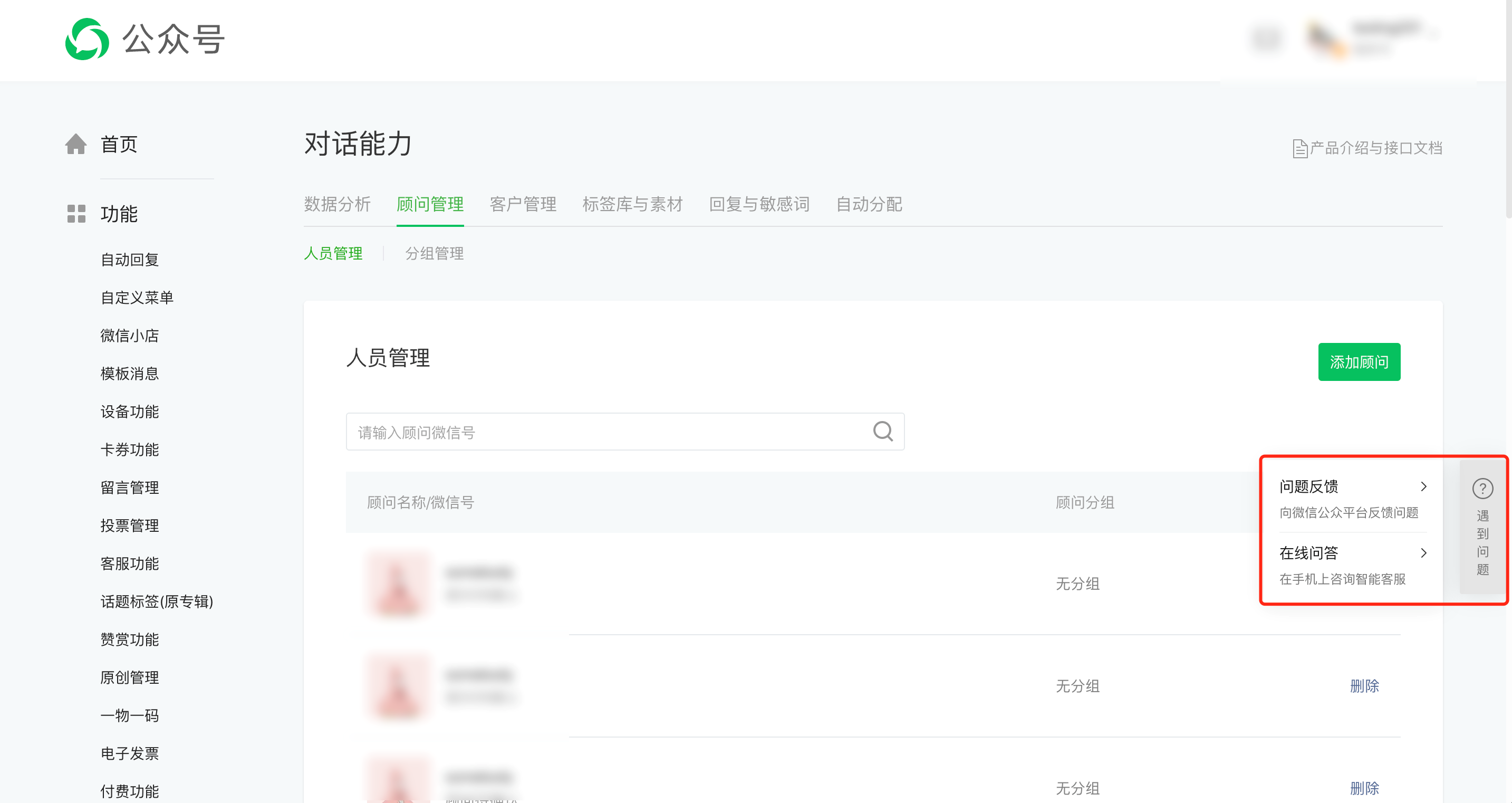
Task: Click the 产品介绍与接口文档 document icon
Action: (x=1299, y=148)
